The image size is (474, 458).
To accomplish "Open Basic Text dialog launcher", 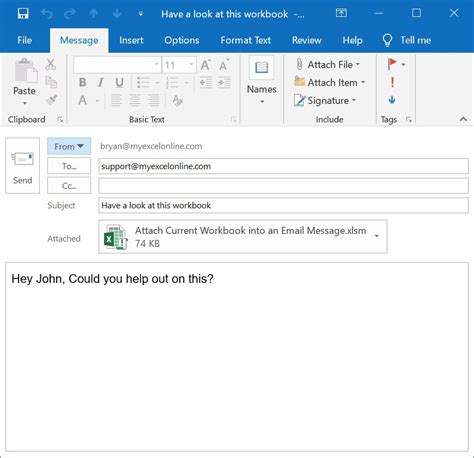I will (233, 119).
